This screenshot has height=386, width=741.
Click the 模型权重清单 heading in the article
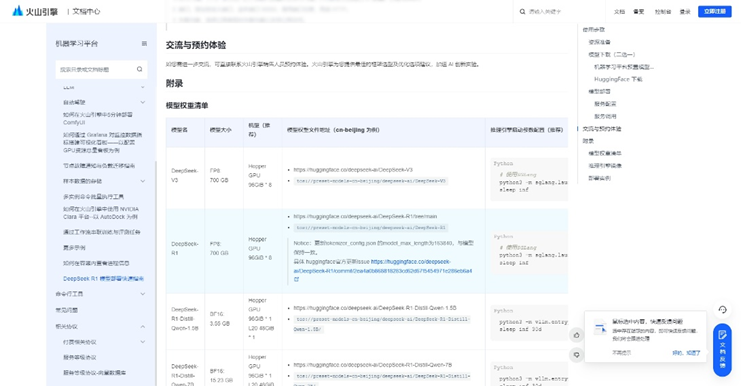[187, 105]
